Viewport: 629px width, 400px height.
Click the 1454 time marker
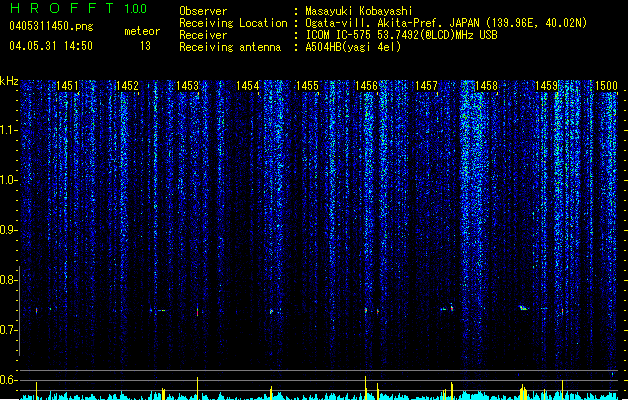248,86
